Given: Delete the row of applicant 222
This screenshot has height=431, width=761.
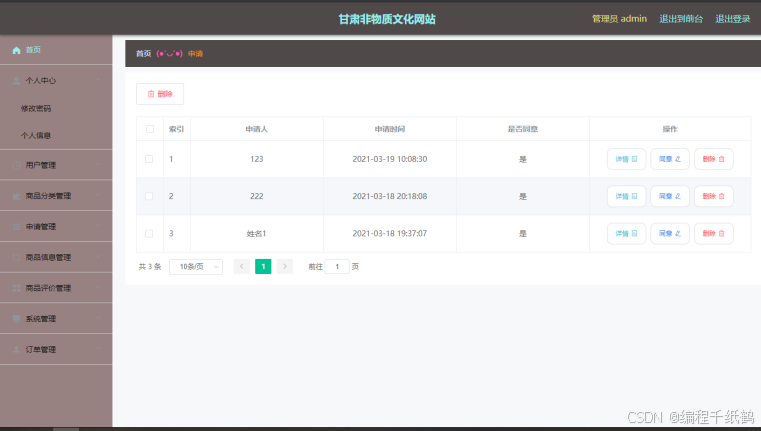Looking at the screenshot, I should pyautogui.click(x=713, y=196).
